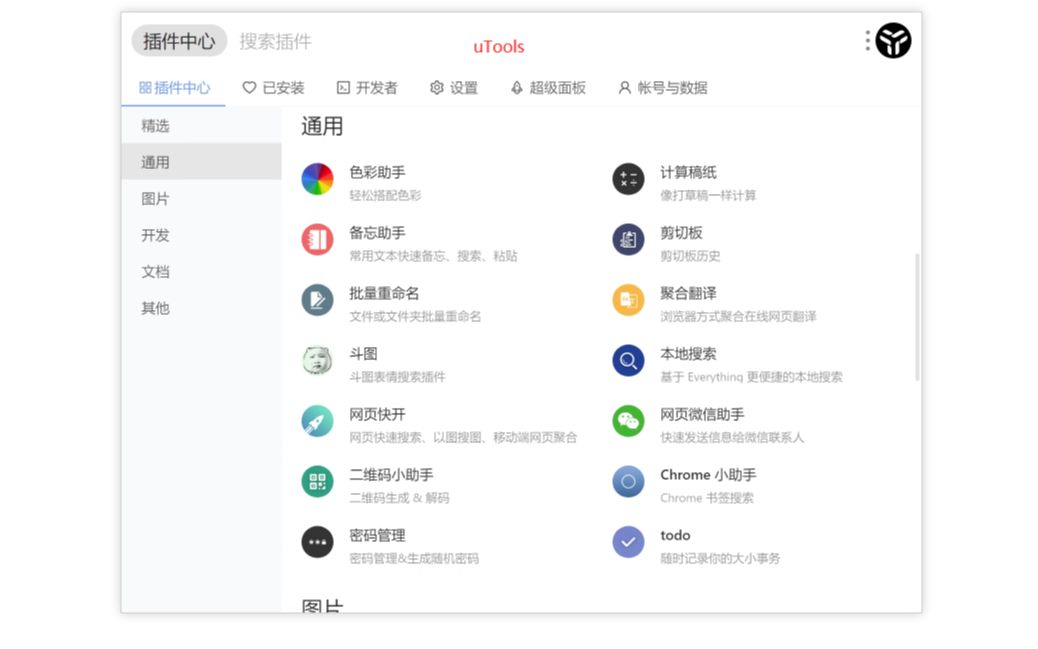Select the 斗图 meme search plugin icon
The height and width of the screenshot is (649, 1038).
tap(316, 361)
